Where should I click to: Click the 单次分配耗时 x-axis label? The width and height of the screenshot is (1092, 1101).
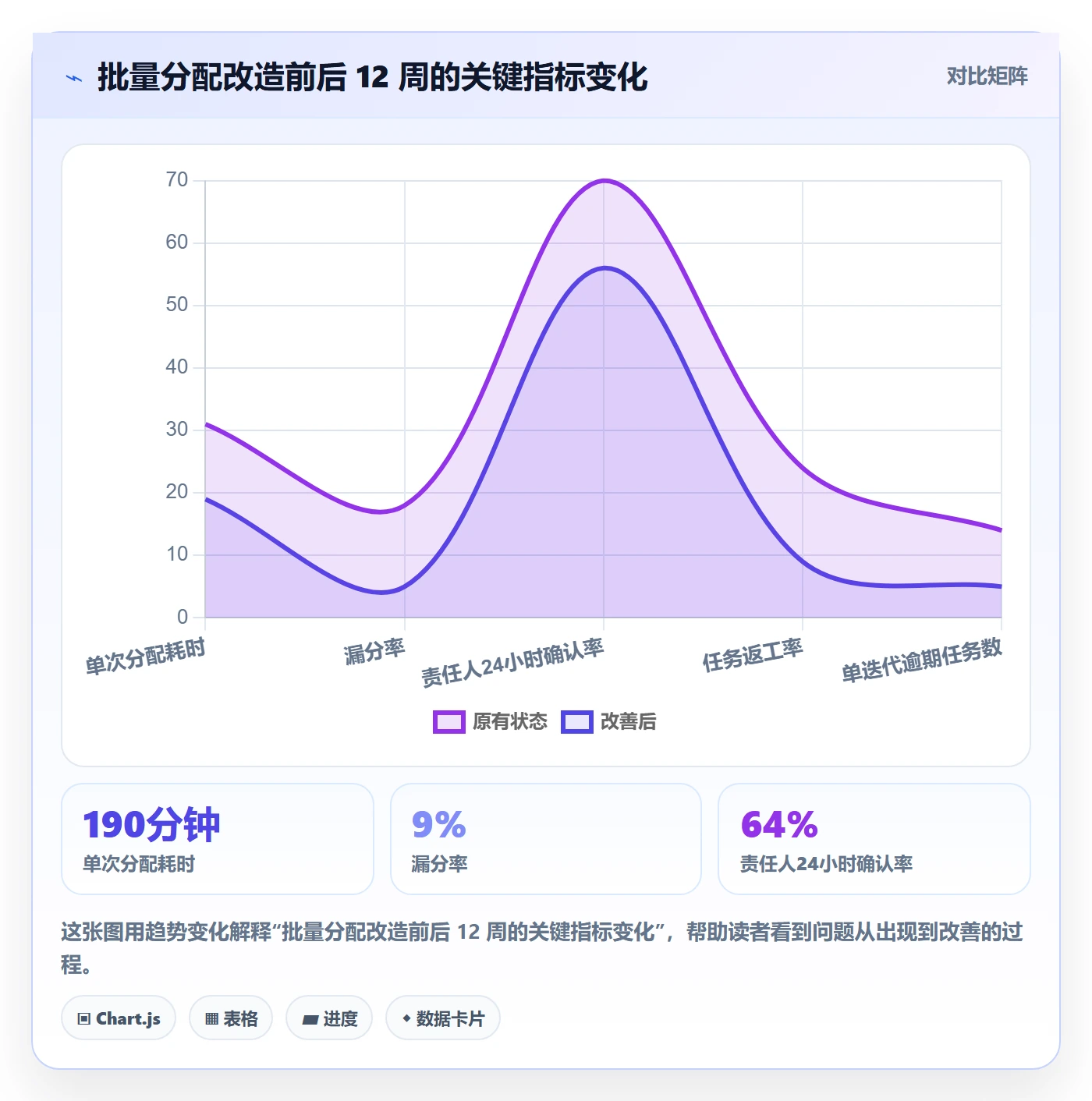pos(145,656)
